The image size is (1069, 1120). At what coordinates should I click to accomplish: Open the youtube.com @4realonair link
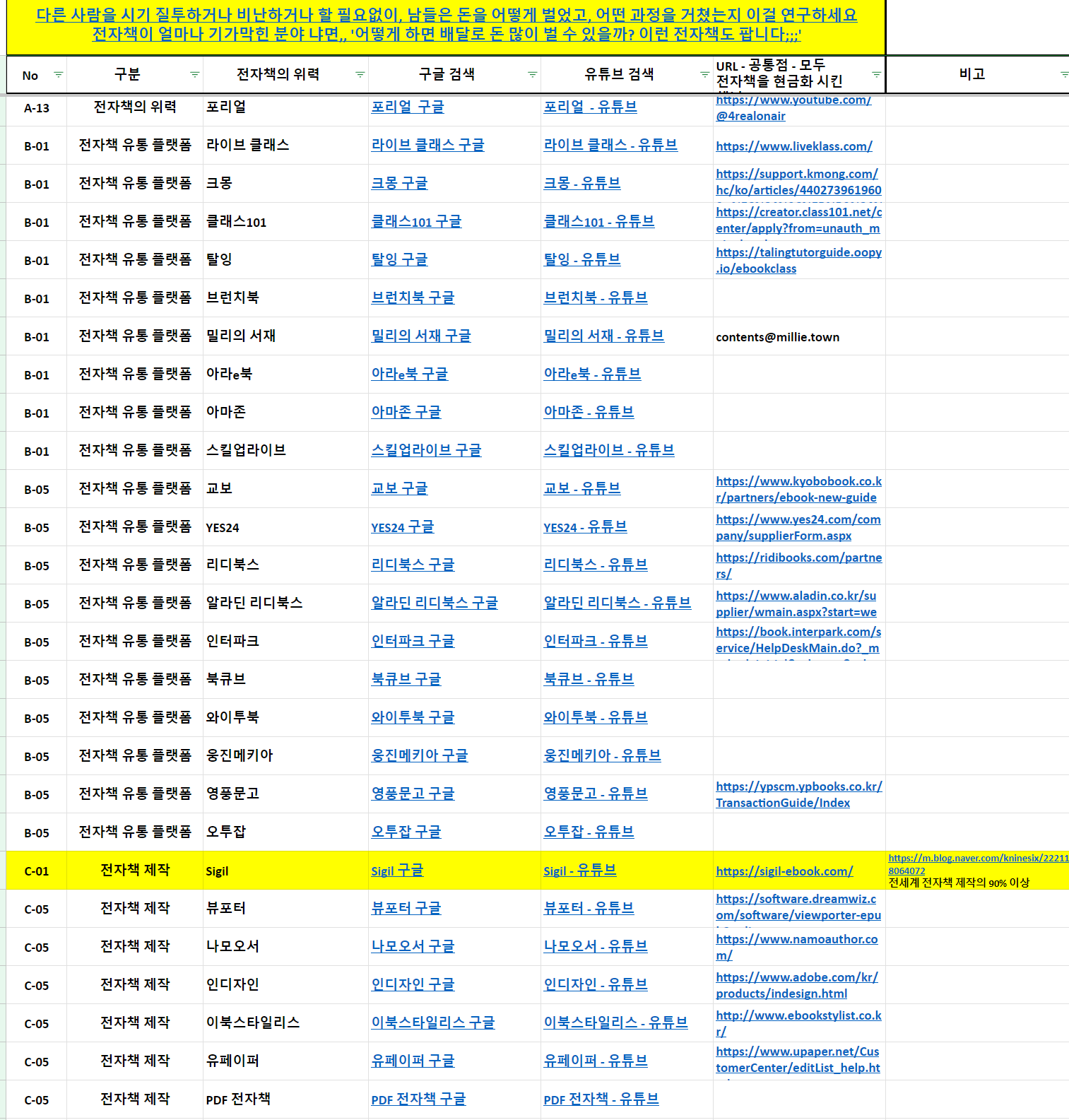click(793, 107)
